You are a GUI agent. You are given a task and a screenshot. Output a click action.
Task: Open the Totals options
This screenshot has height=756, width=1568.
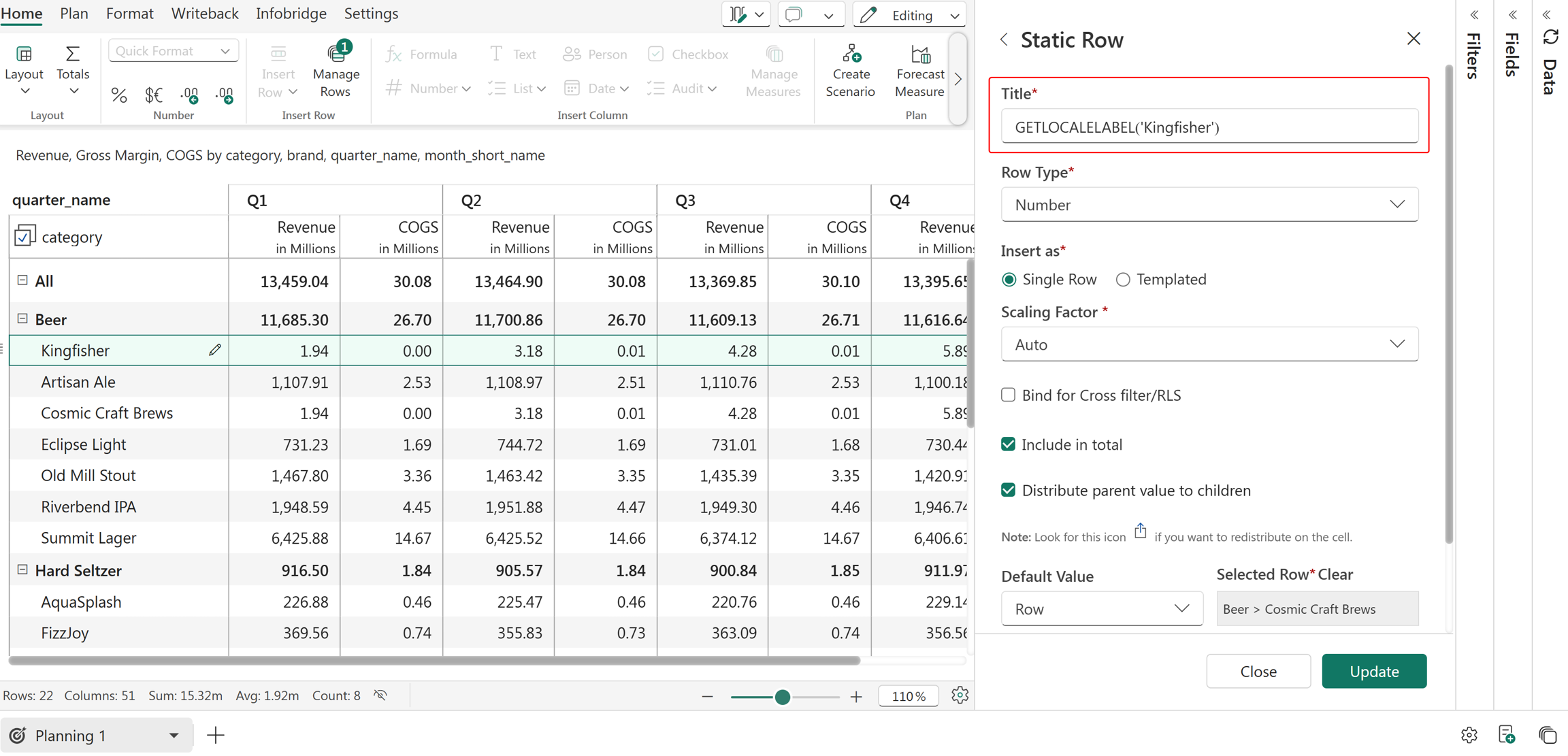[73, 70]
